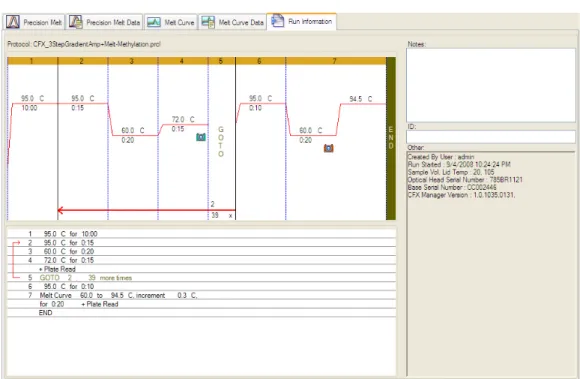Screen dimensions: 580x379
Task: Select step 2 header in the protocol graph
Action: (x=83, y=61)
